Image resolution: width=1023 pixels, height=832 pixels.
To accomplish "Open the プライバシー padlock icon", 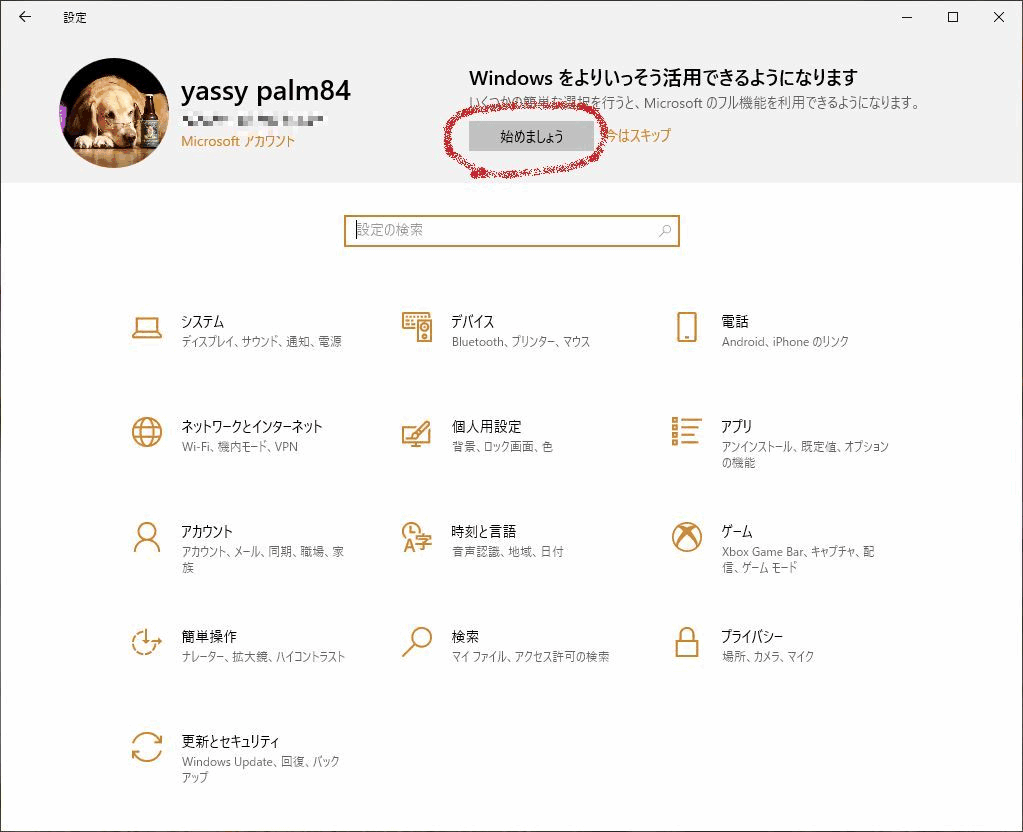I will pyautogui.click(x=686, y=642).
